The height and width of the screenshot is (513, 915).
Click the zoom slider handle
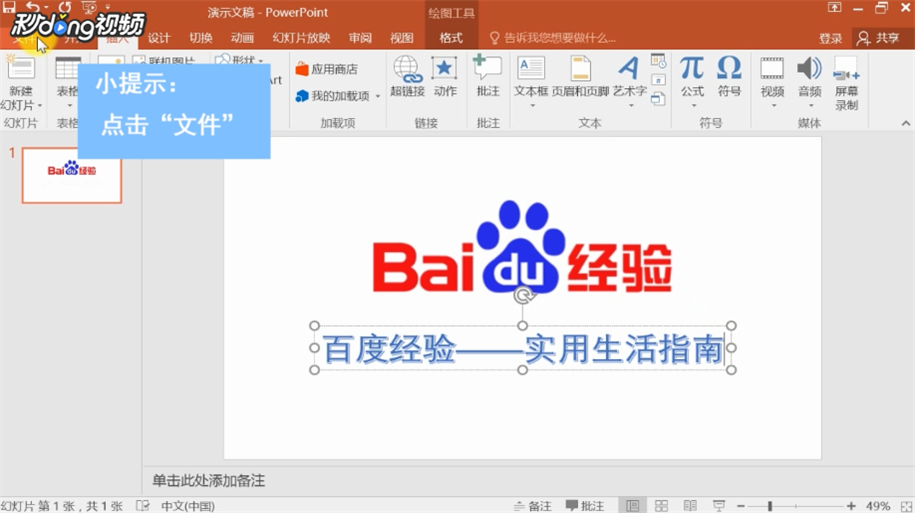coord(770,506)
